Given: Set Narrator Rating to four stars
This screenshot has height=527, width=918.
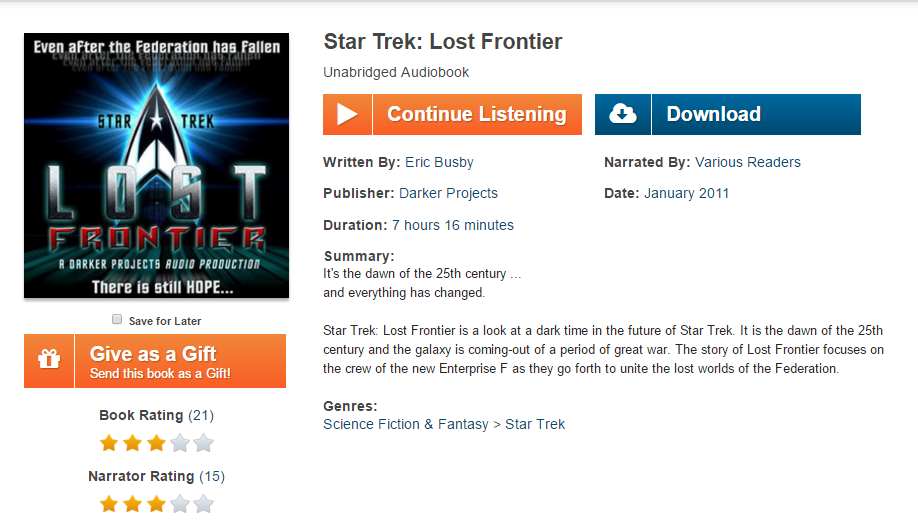Looking at the screenshot, I should pos(180,504).
